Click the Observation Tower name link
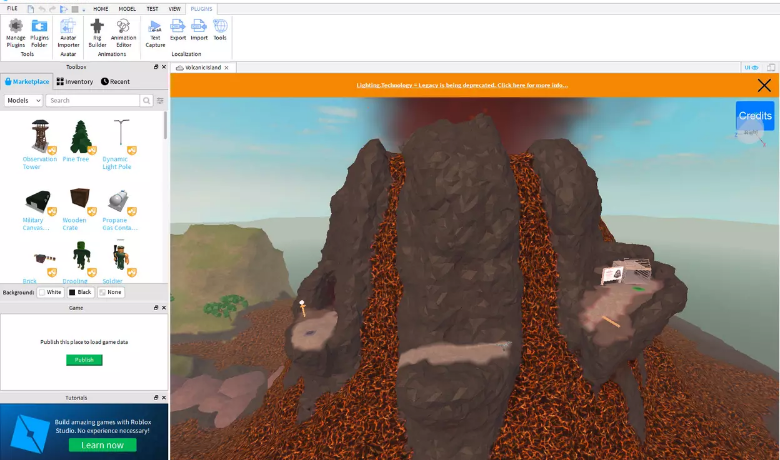780x460 pixels. [40, 163]
